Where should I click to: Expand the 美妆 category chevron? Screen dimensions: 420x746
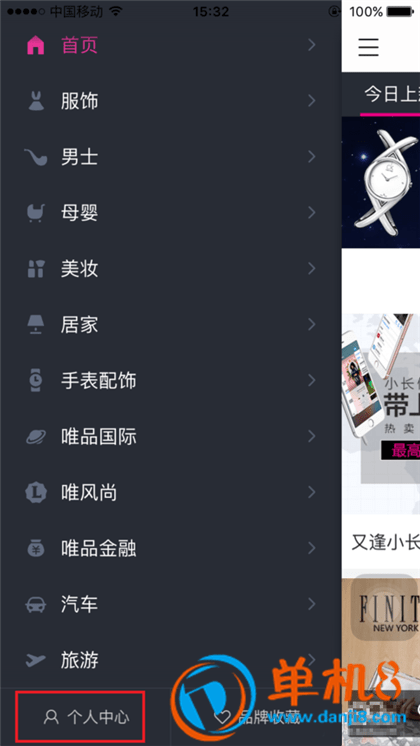[312, 269]
